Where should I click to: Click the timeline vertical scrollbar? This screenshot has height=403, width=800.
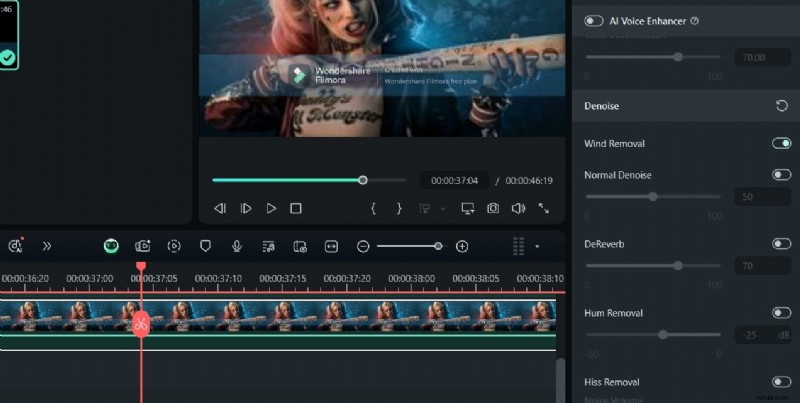560,380
